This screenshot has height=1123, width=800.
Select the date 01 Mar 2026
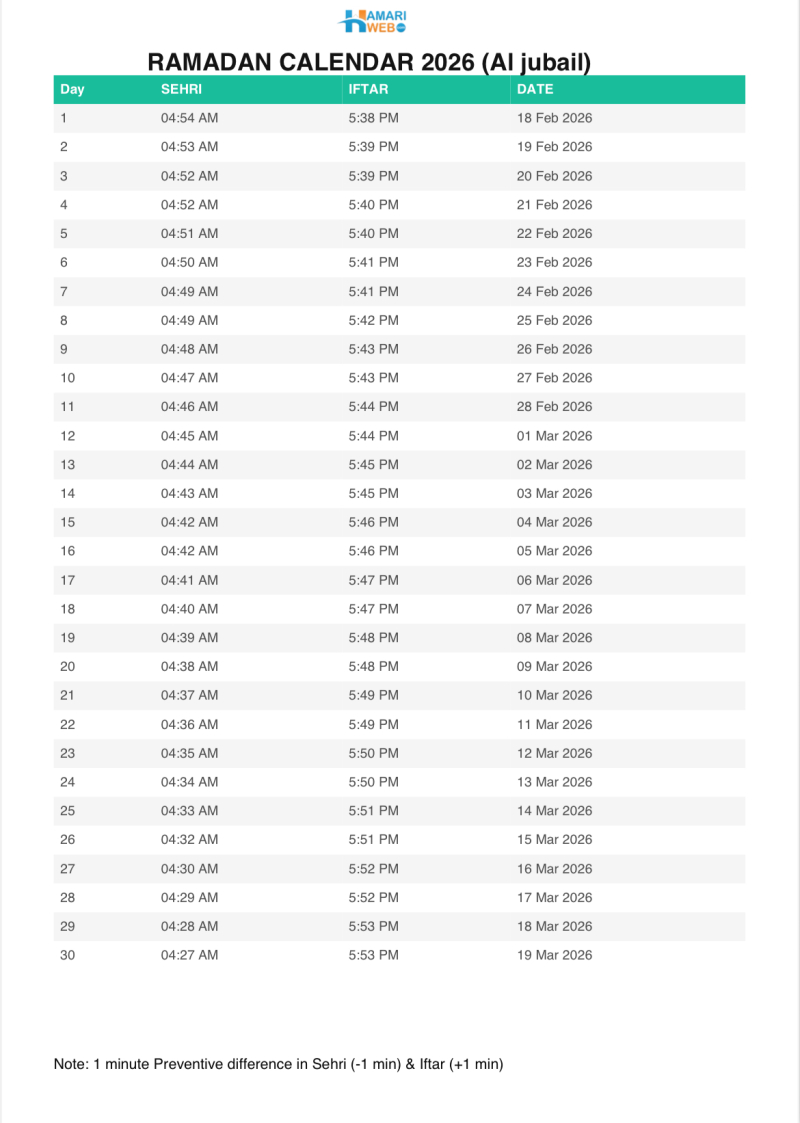554,436
